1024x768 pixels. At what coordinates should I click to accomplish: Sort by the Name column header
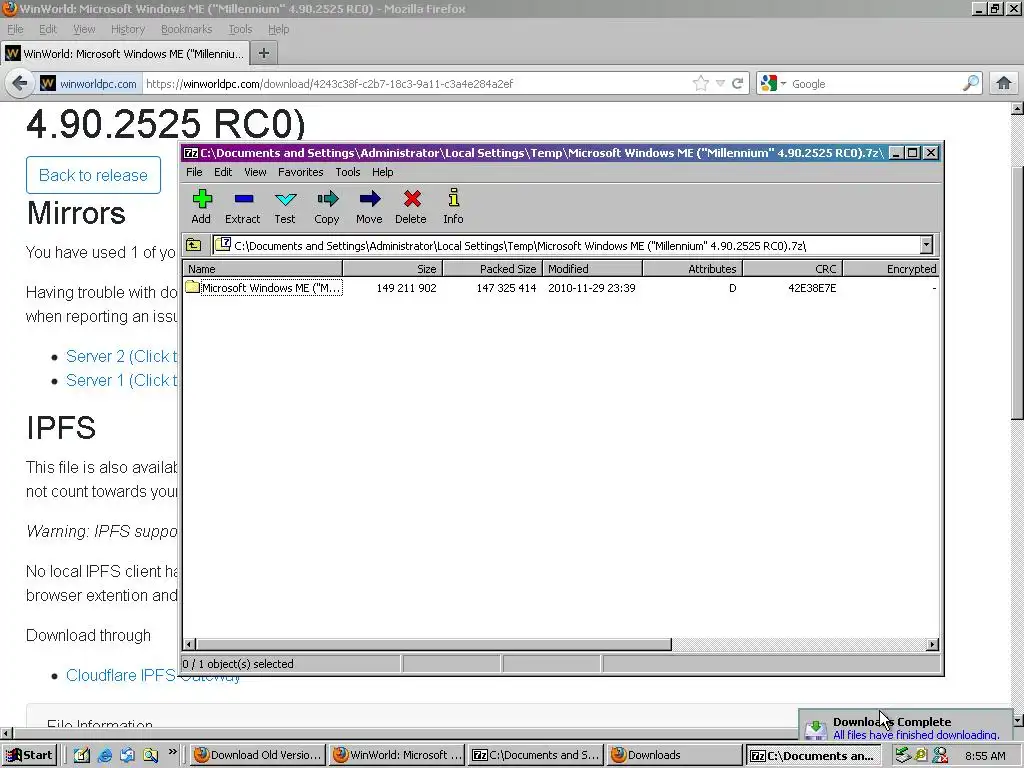[263, 268]
